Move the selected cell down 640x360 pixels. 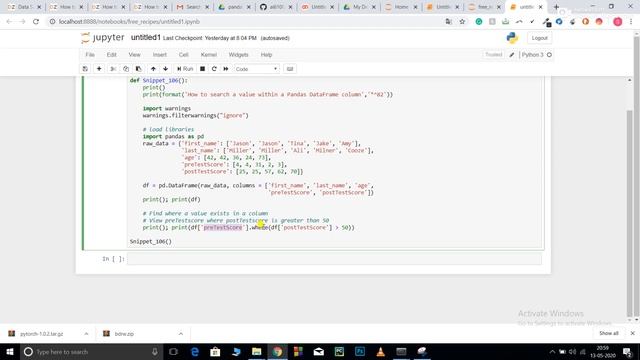click(x=165, y=69)
